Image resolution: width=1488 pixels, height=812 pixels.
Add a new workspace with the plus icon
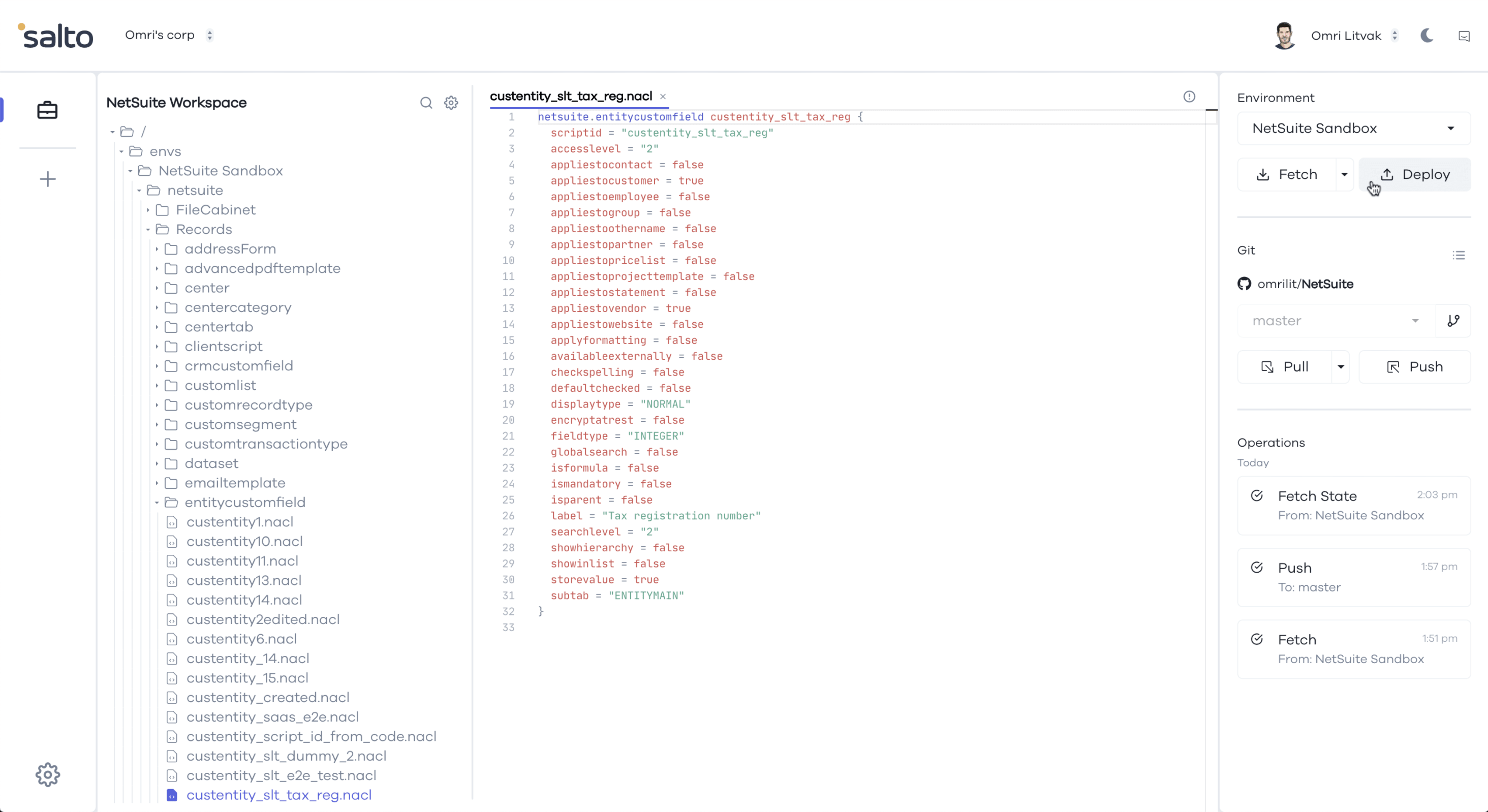tap(47, 179)
